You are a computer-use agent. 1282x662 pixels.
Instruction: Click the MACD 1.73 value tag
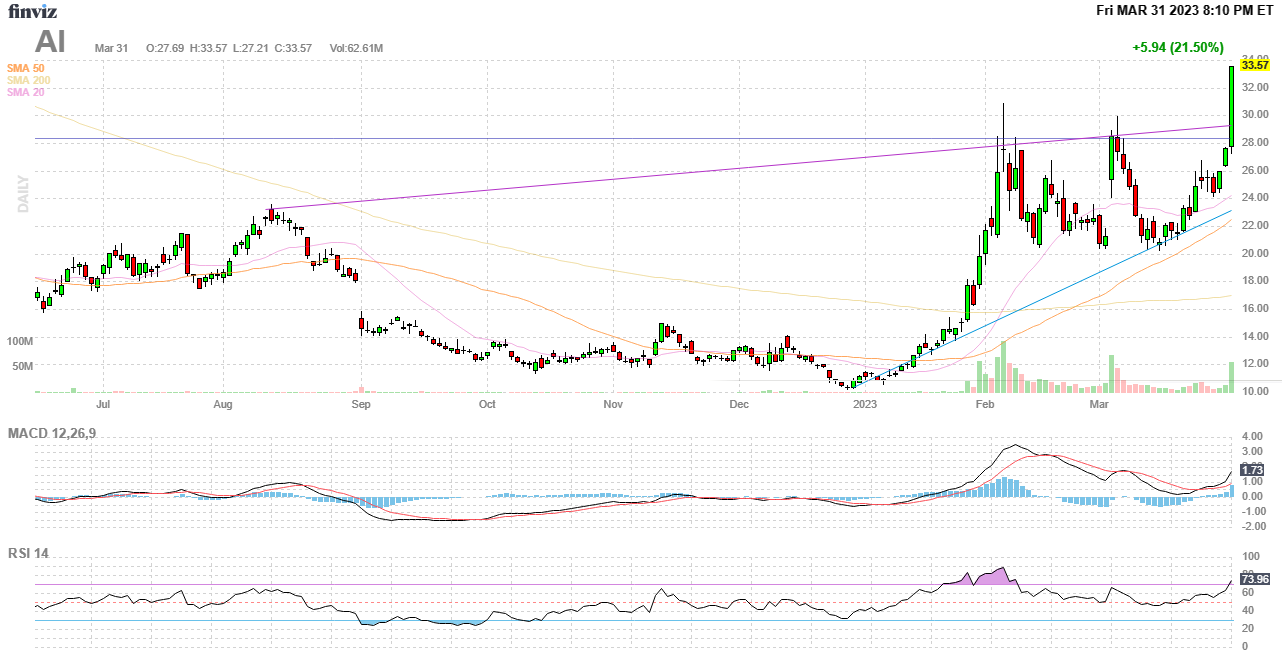click(1252, 470)
